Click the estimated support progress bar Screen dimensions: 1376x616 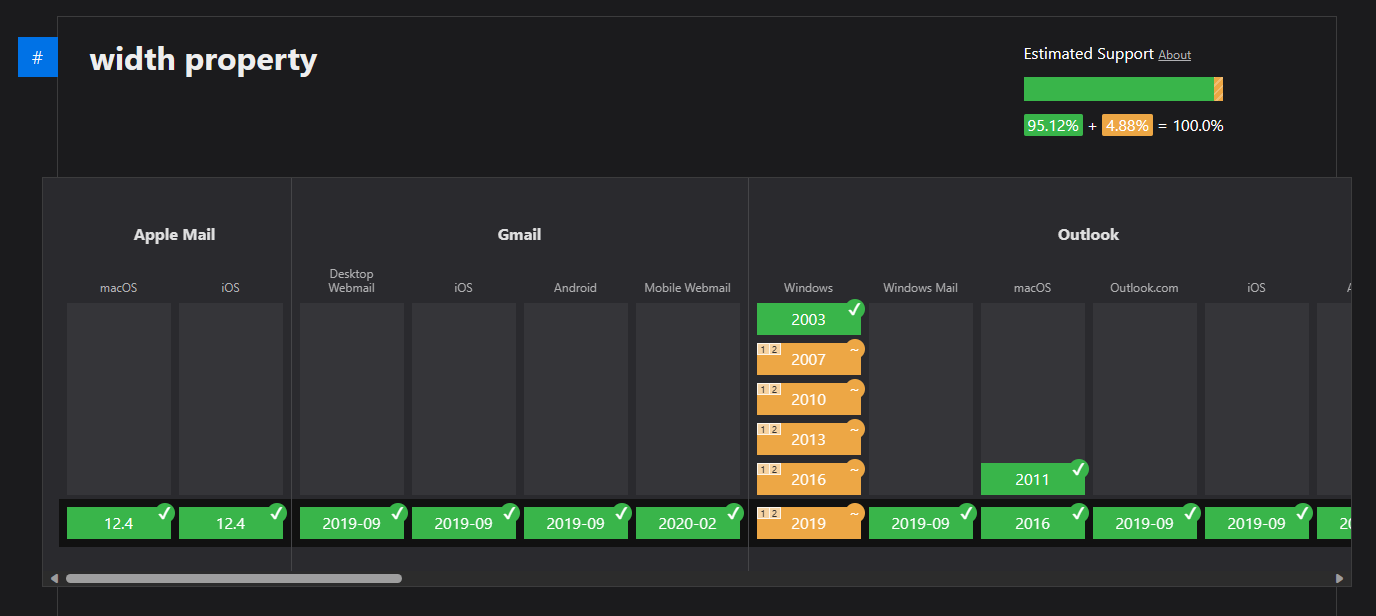click(1123, 89)
